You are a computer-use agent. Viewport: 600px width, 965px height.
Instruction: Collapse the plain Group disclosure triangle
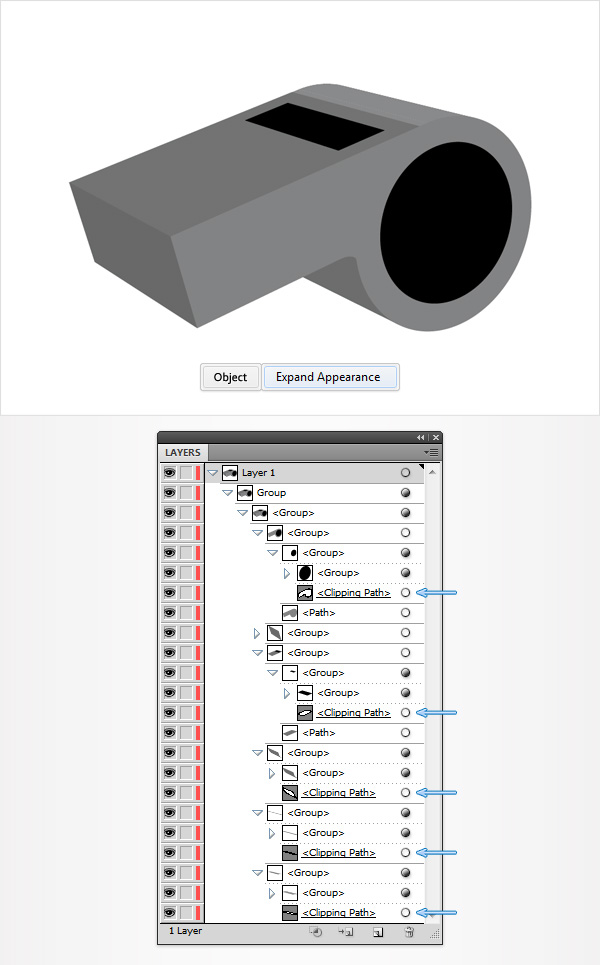click(x=228, y=493)
